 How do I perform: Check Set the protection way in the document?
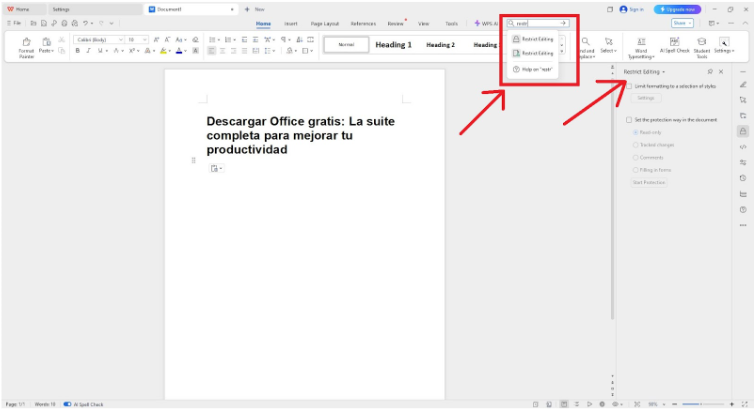pos(629,120)
